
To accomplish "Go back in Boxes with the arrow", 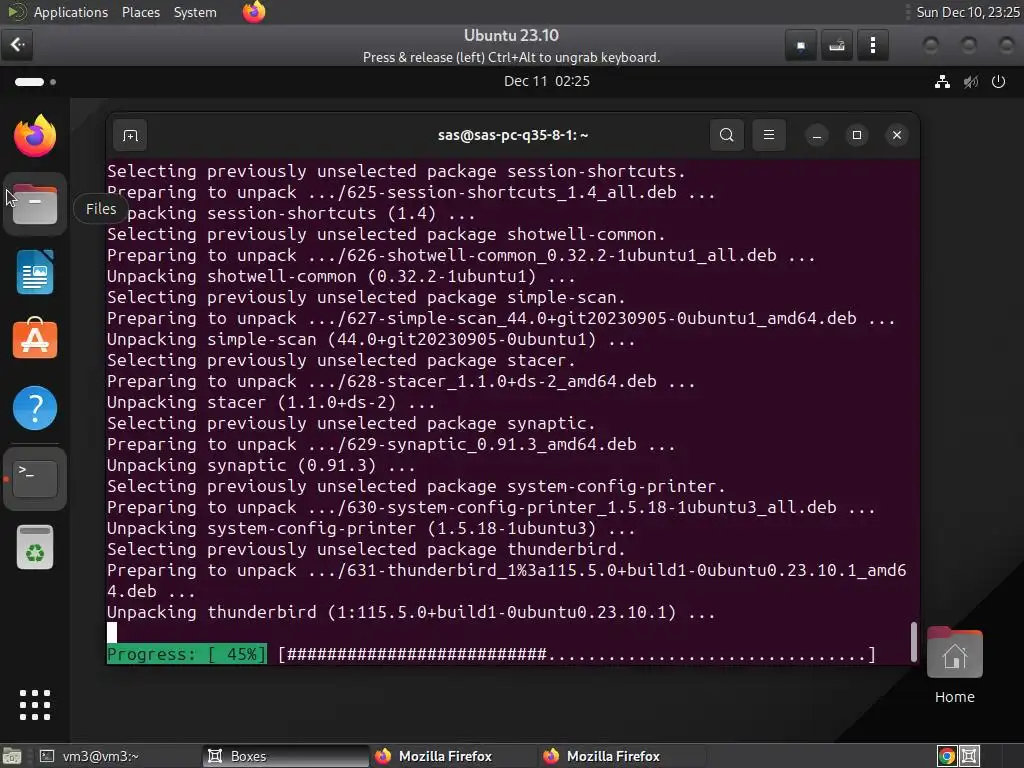I will click(x=18, y=44).
